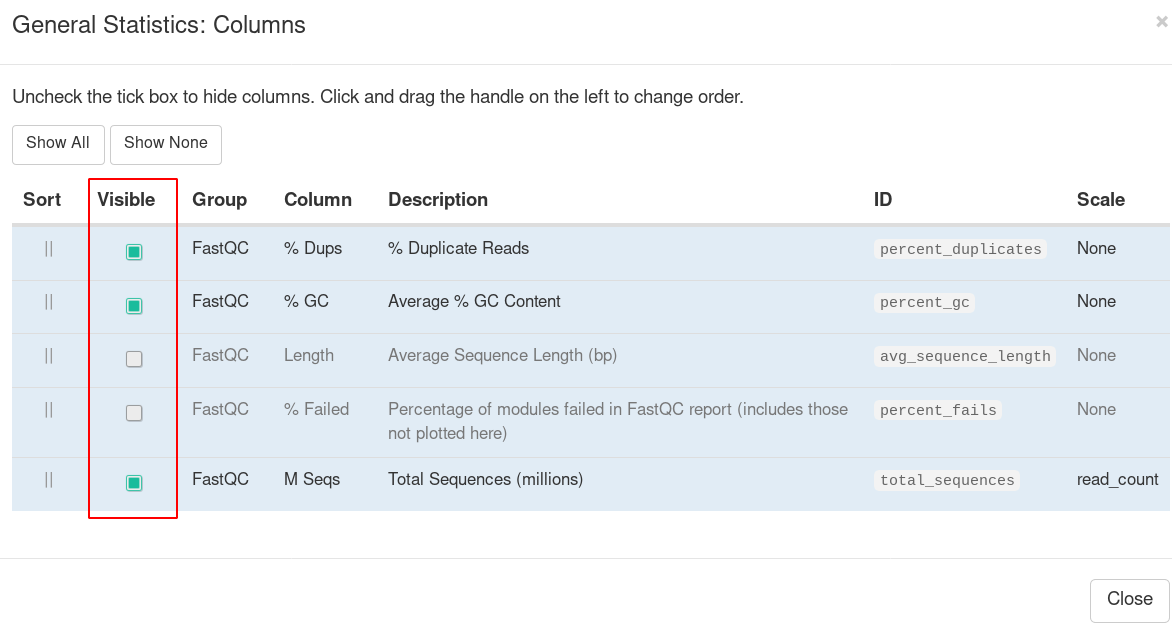Close the dialog with the top-right X

[1161, 22]
